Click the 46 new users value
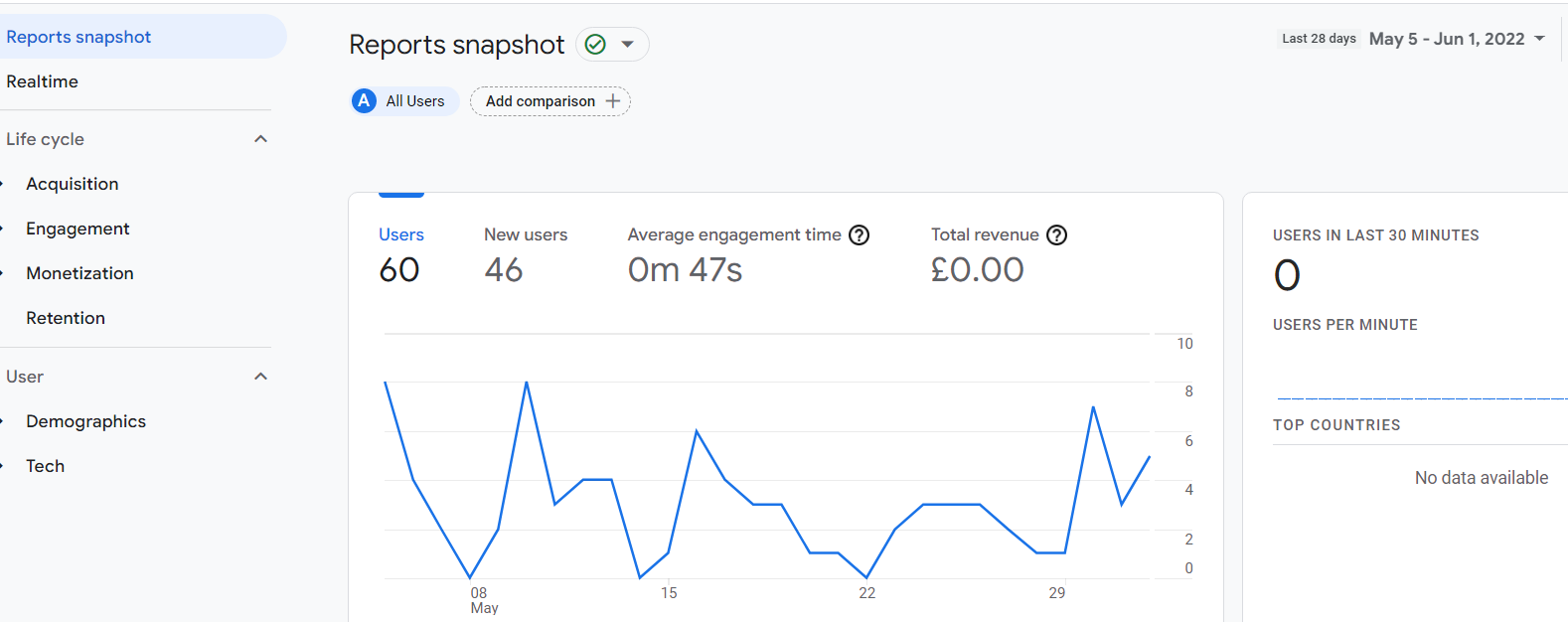The image size is (1568, 622). click(504, 270)
